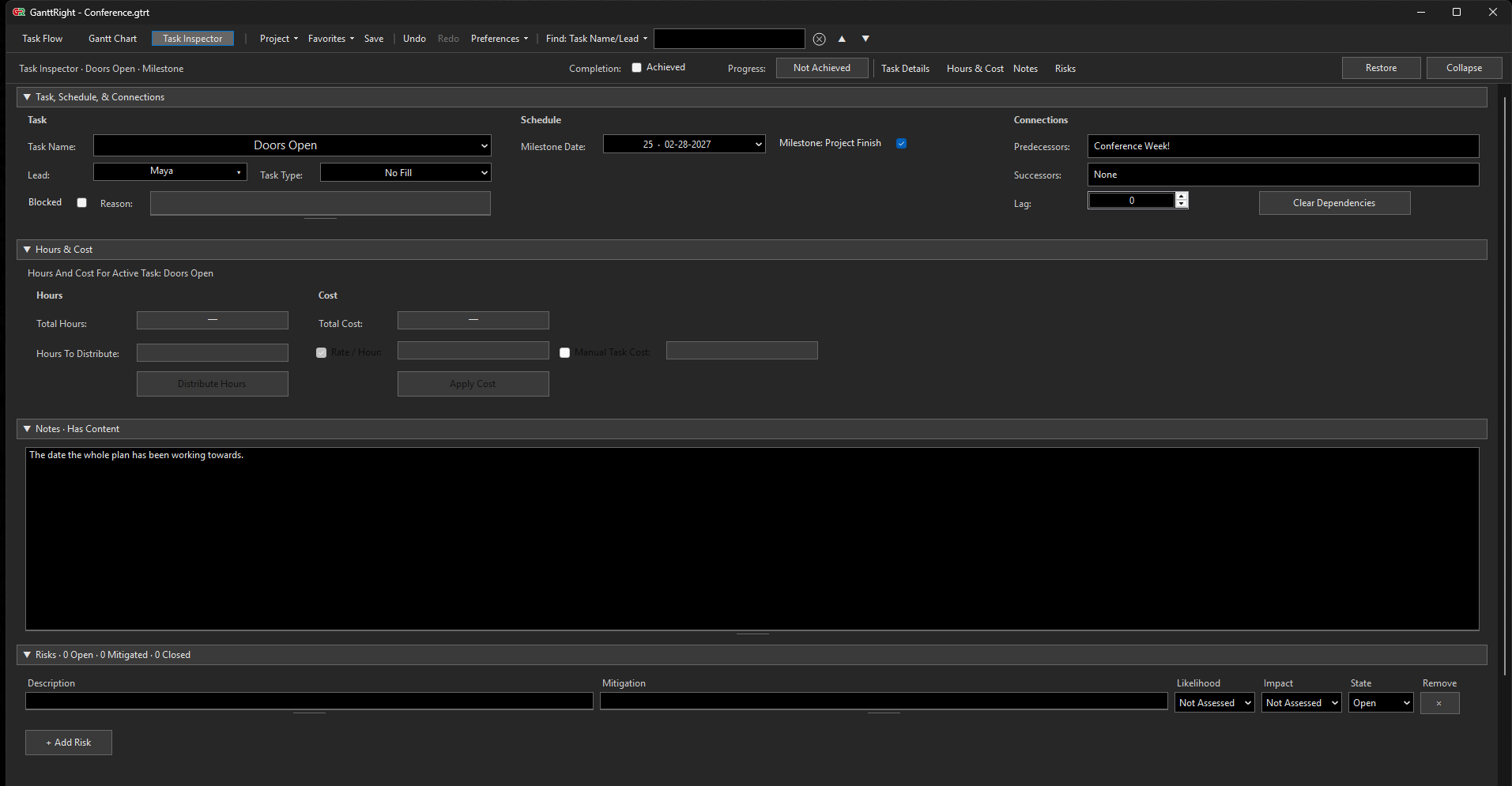The image size is (1512, 786).
Task: Open the Milestone Date picker dropdown
Action: (684, 144)
